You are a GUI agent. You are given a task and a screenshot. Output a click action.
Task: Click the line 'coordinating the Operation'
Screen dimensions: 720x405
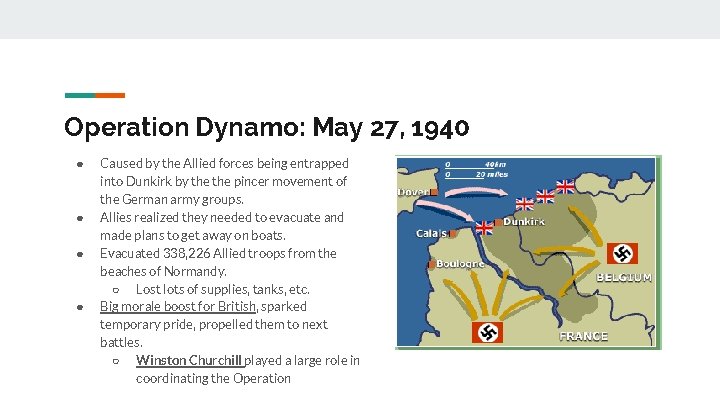[213, 378]
